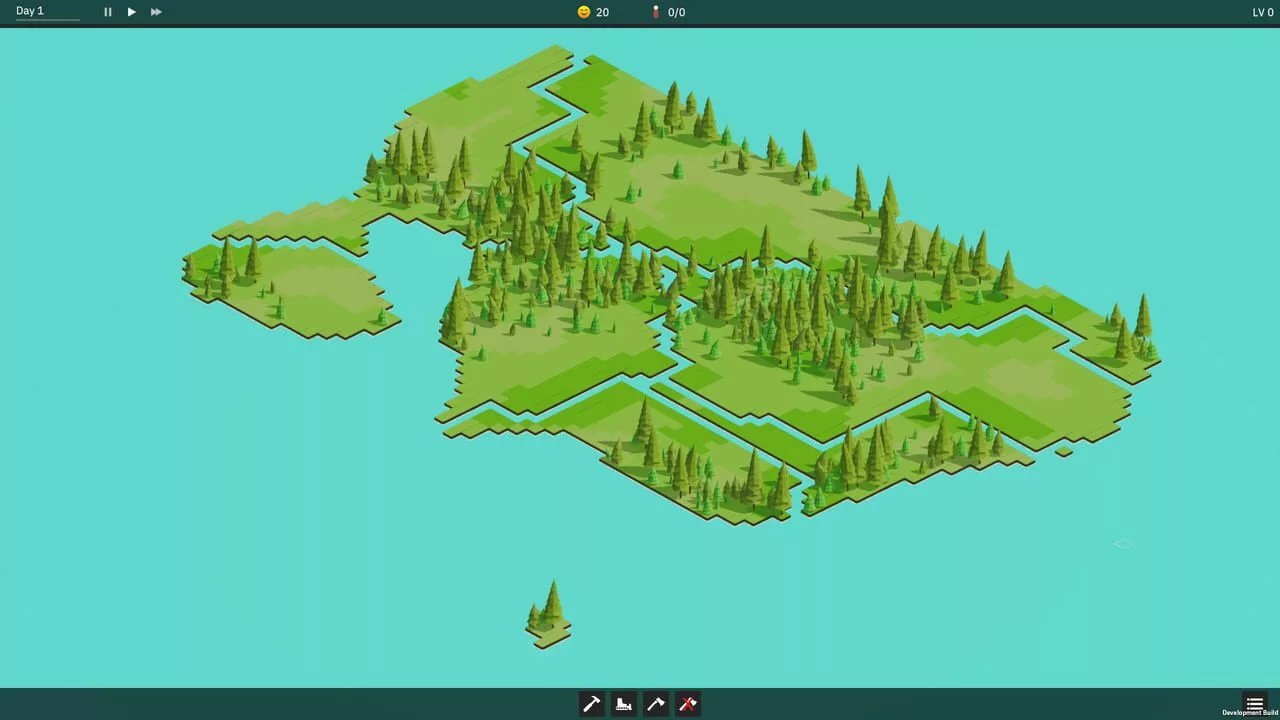Select the hammer build tool

click(592, 704)
